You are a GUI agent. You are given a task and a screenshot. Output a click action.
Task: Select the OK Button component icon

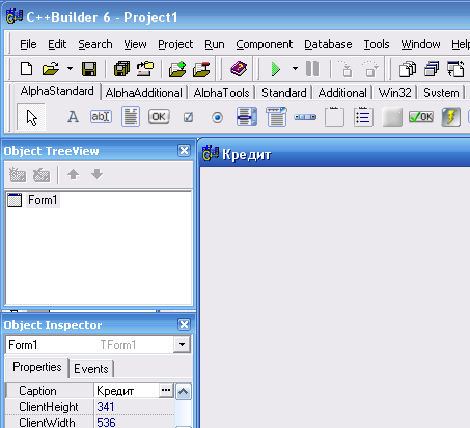pos(159,117)
